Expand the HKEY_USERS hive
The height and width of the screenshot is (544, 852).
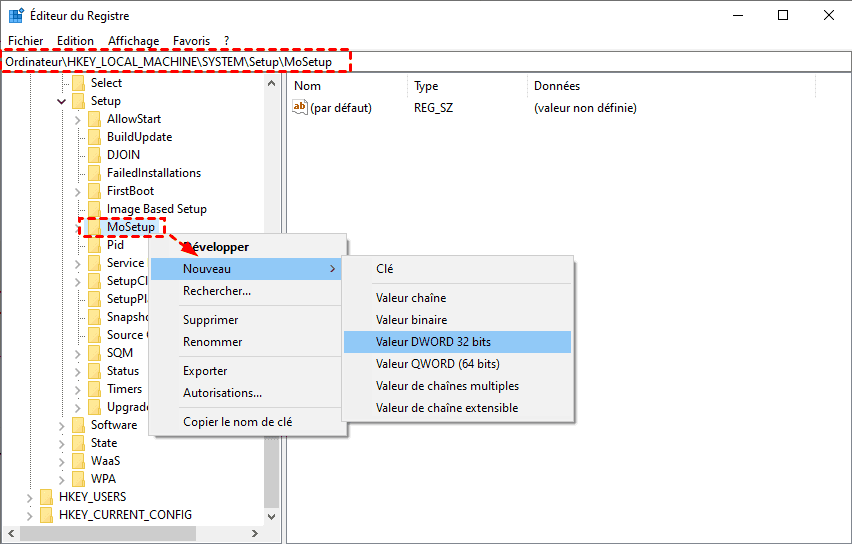pyautogui.click(x=29, y=498)
